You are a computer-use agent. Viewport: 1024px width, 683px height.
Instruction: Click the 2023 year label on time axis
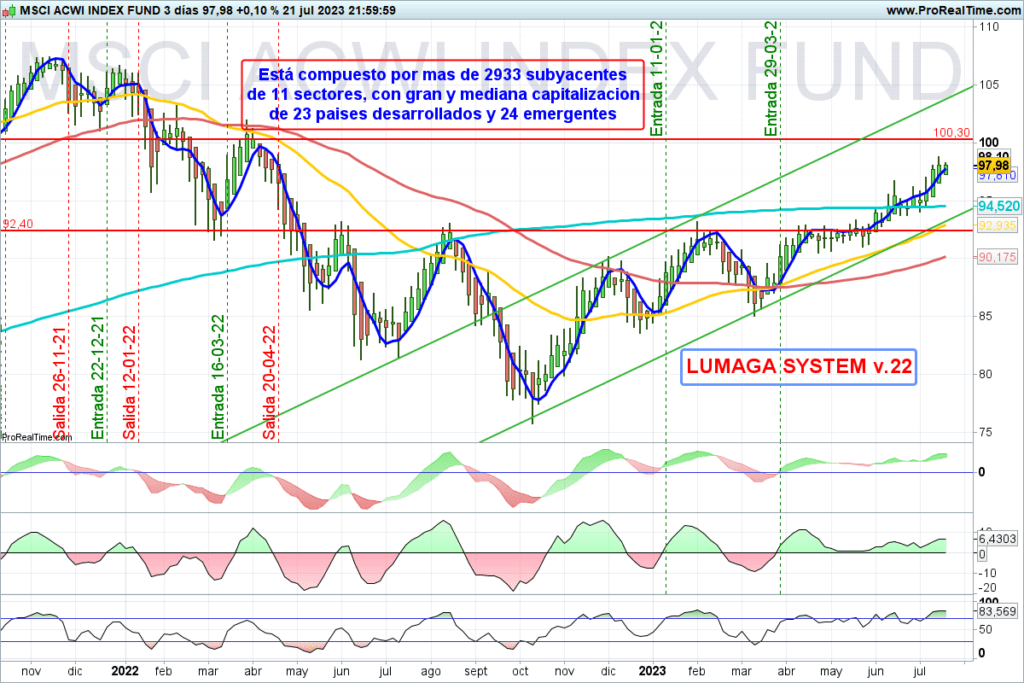coord(652,671)
